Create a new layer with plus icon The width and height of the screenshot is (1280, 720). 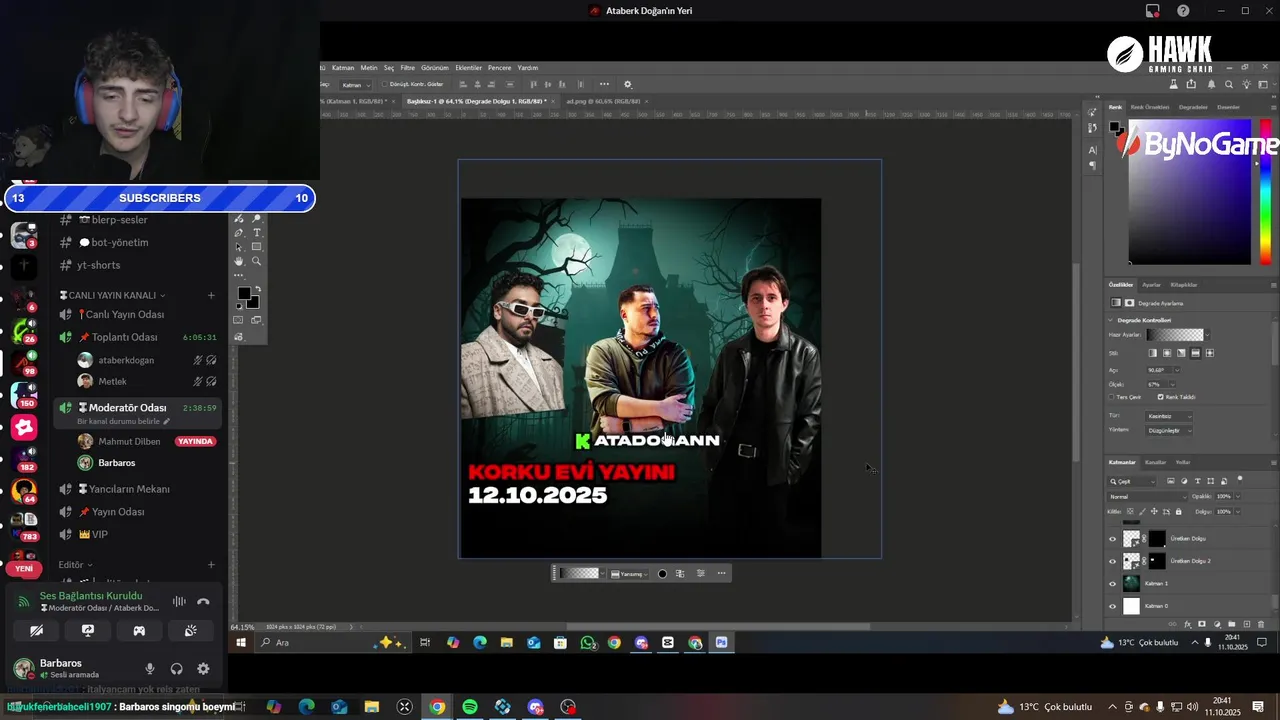[x=1246, y=624]
